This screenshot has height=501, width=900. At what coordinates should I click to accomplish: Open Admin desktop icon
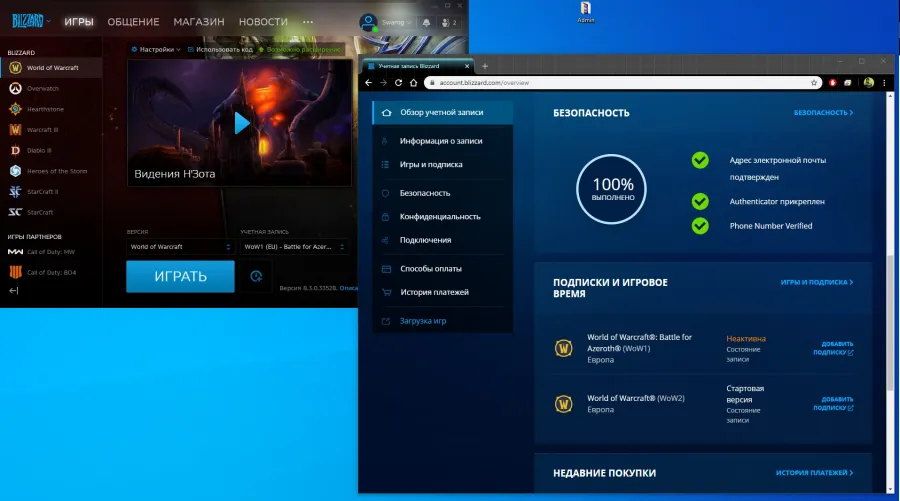pyautogui.click(x=585, y=12)
